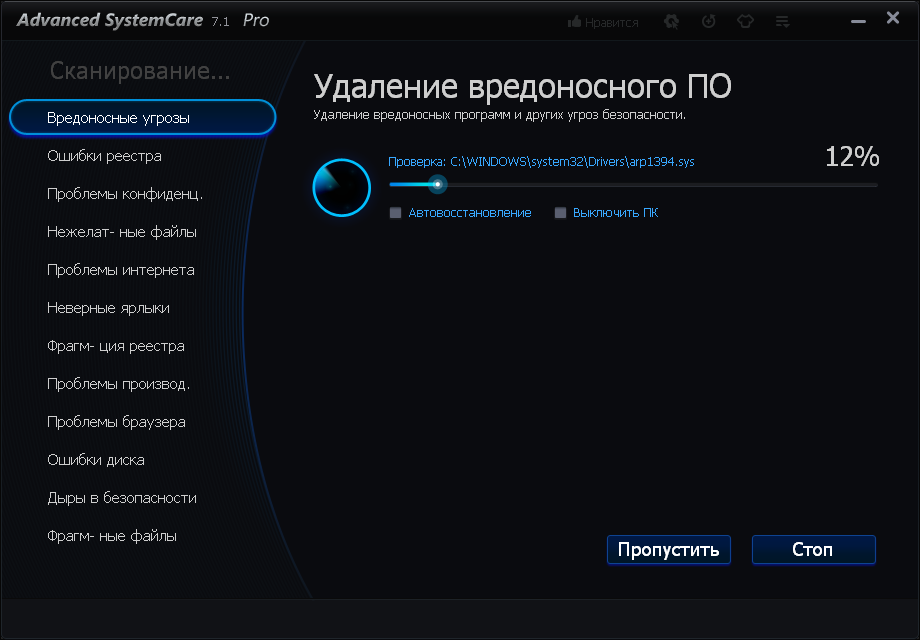Open the main menu icon in title bar

coord(782,20)
